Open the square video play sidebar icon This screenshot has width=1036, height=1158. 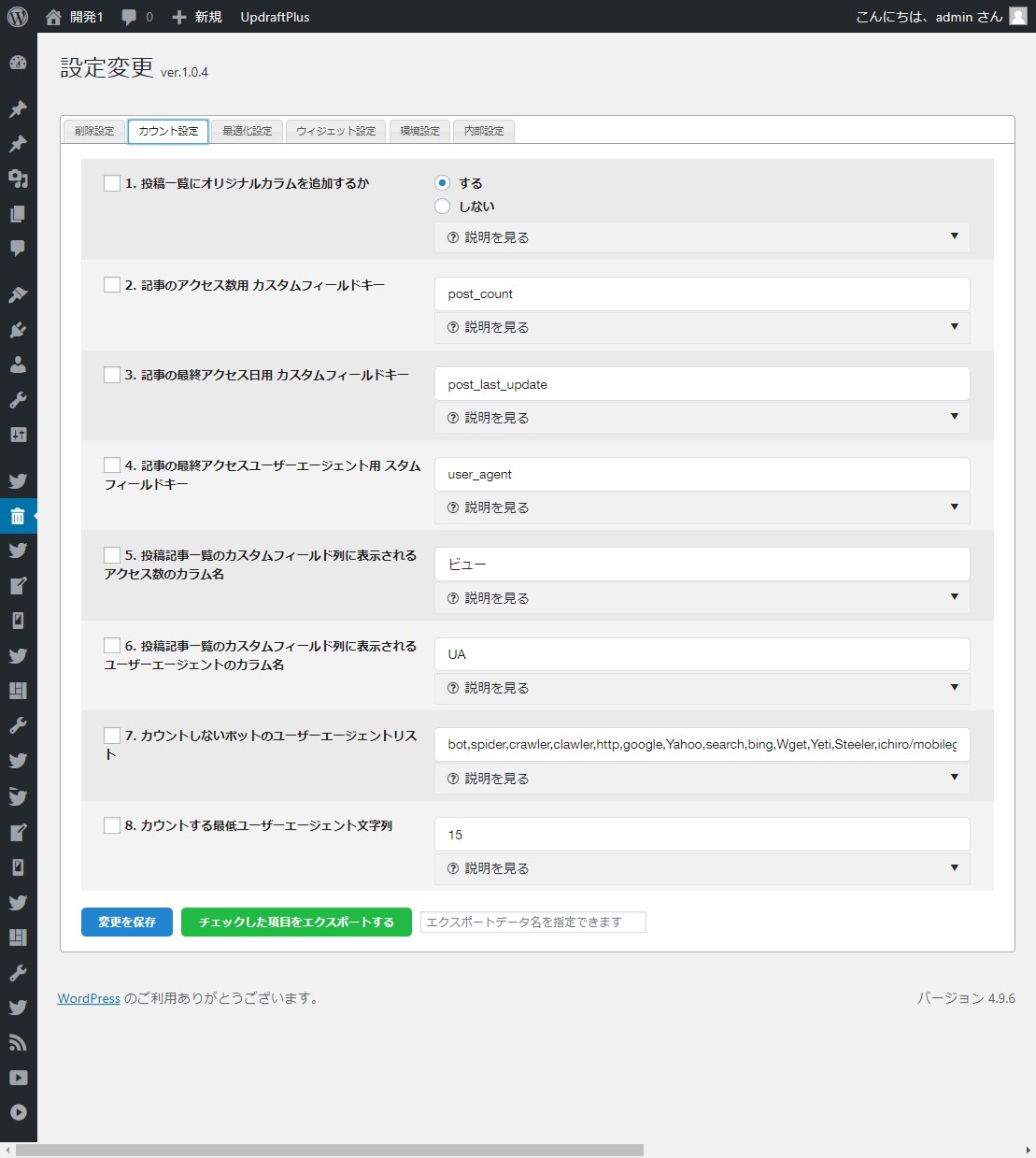click(18, 1078)
